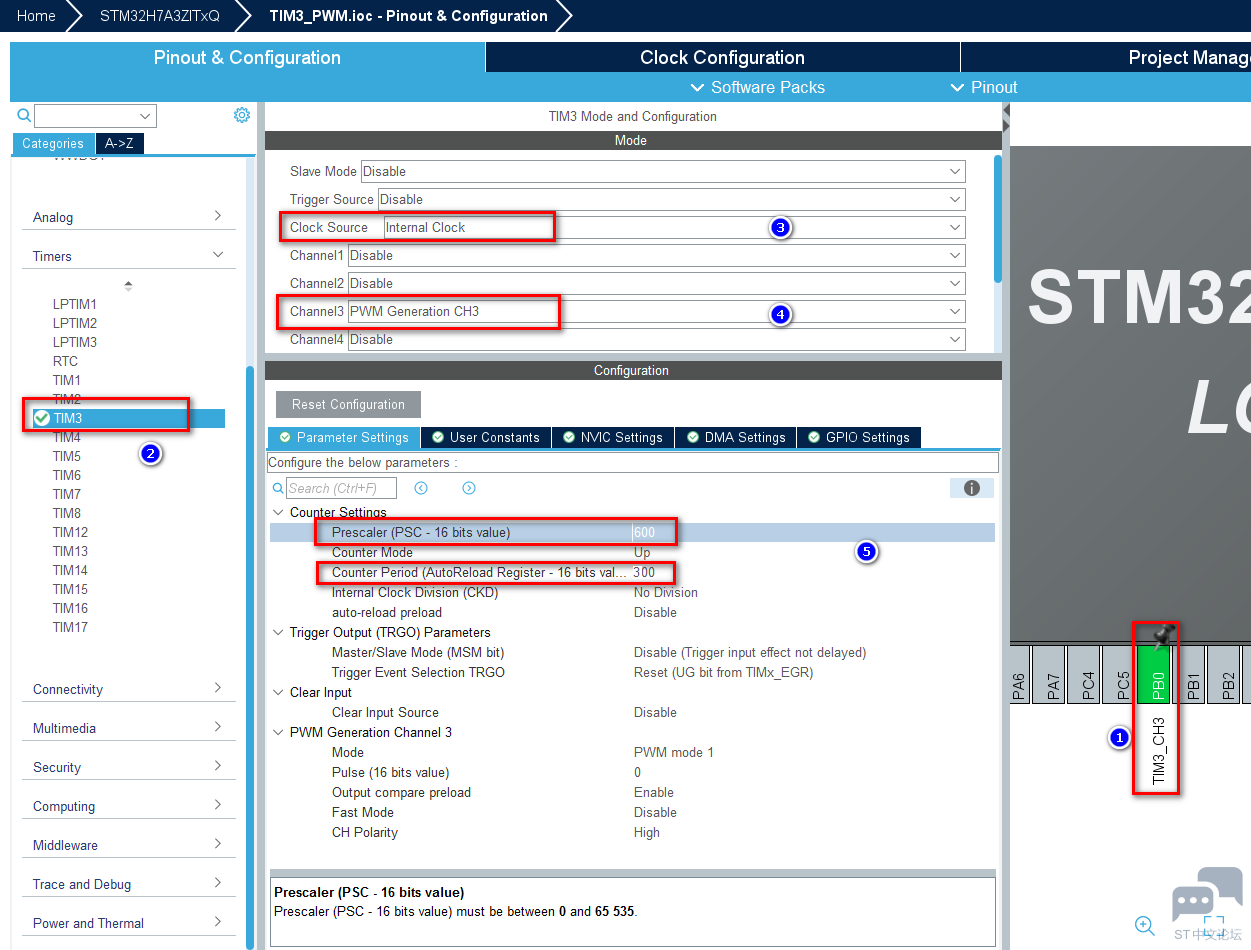Collapse the Clear Input section

tap(278, 692)
